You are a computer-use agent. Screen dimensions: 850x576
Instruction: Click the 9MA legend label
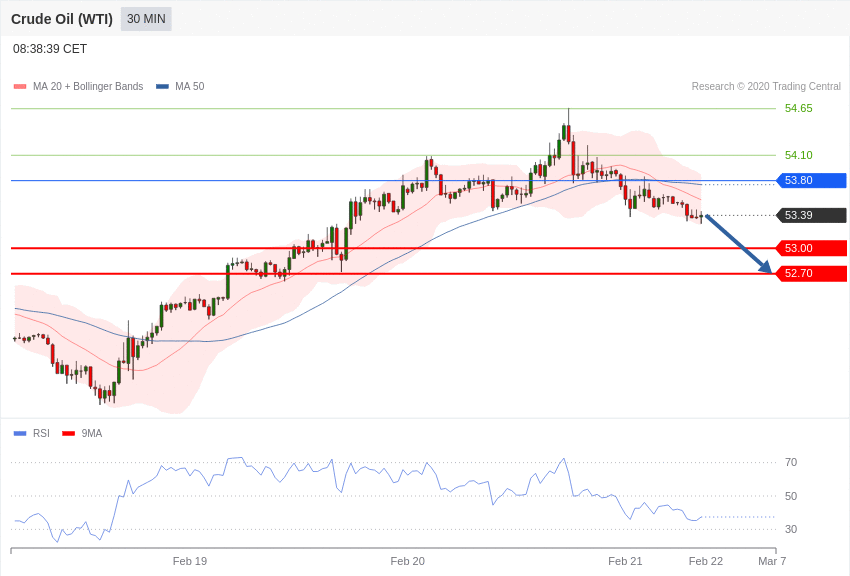92,433
